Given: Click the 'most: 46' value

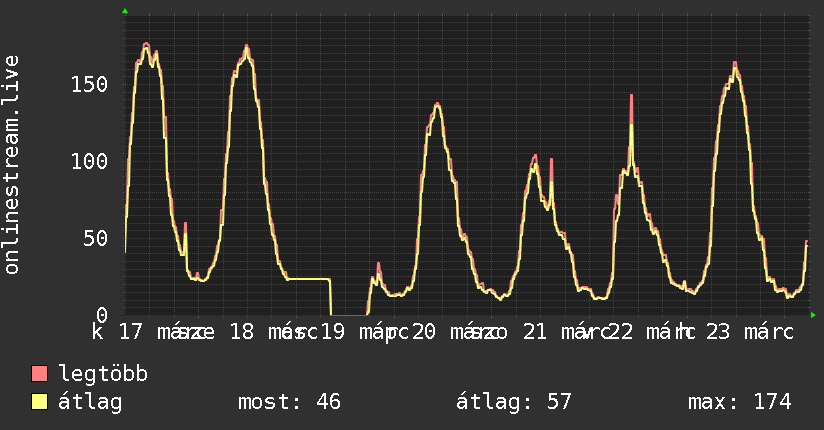Looking at the screenshot, I should tap(290, 402).
